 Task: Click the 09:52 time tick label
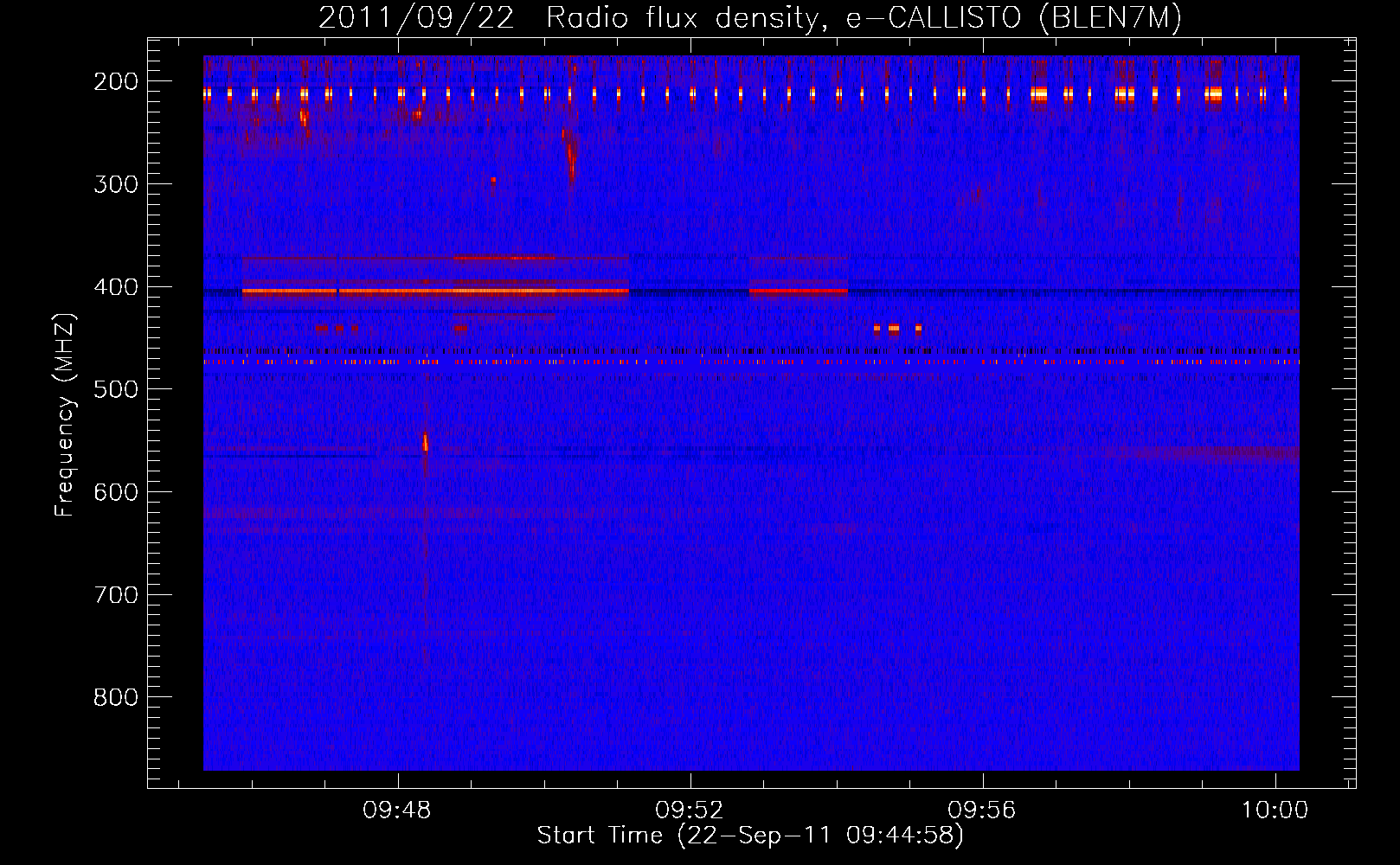point(690,811)
